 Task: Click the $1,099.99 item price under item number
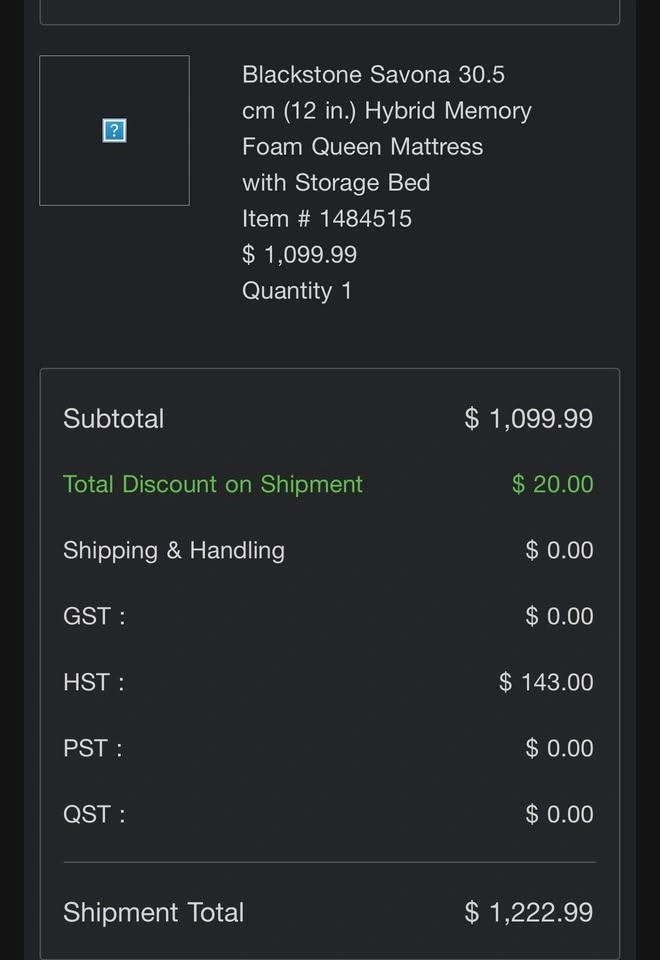pos(299,254)
